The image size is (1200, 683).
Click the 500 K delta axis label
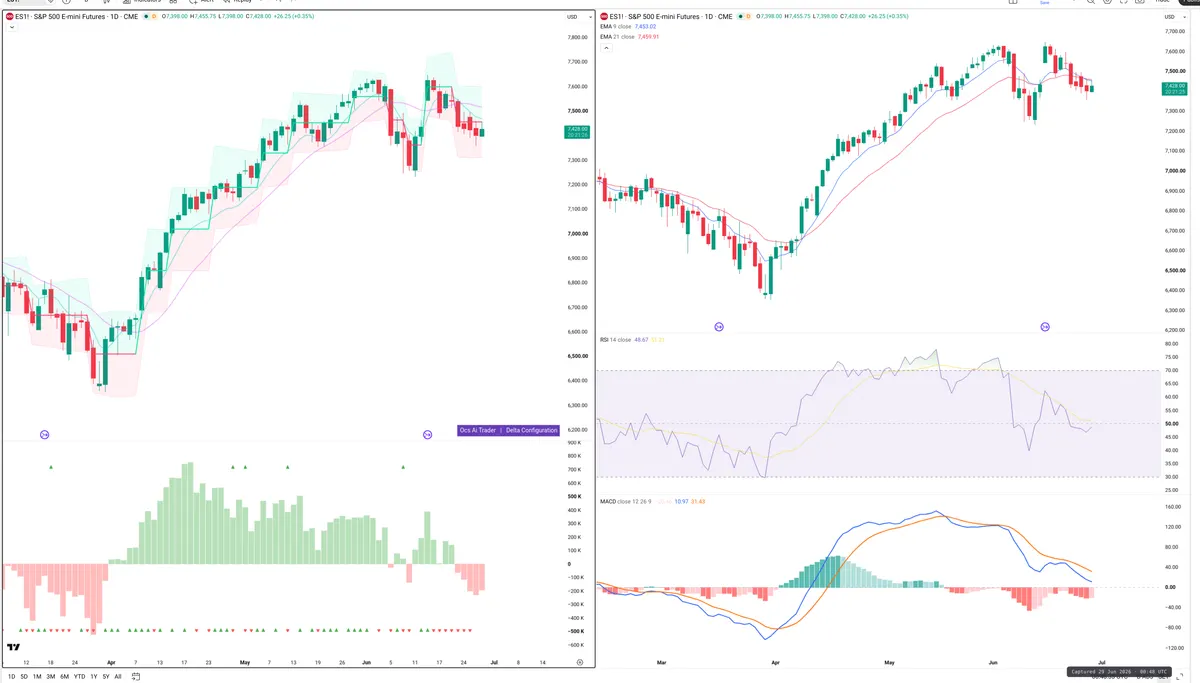[574, 496]
